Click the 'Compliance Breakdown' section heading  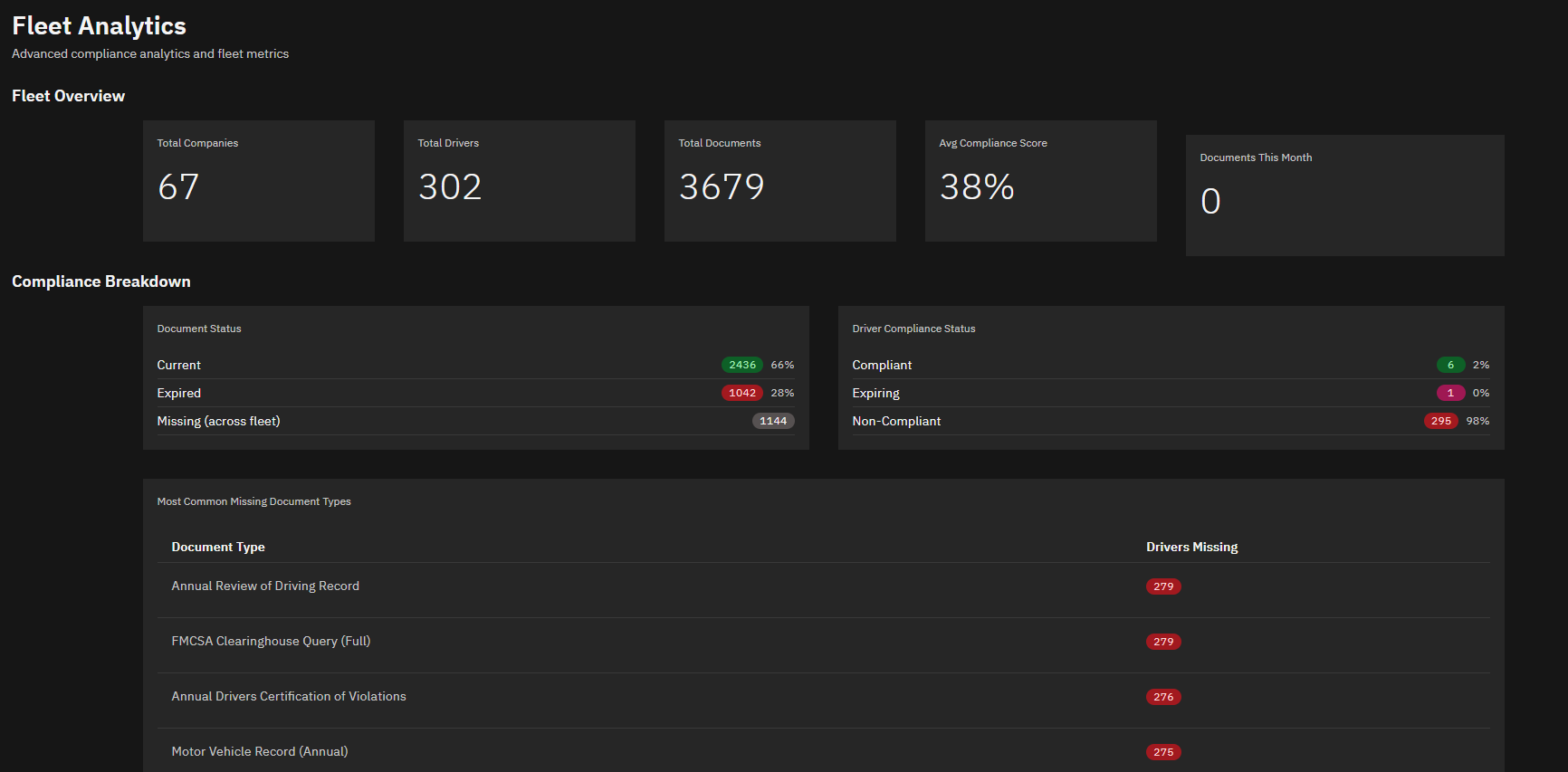click(101, 281)
